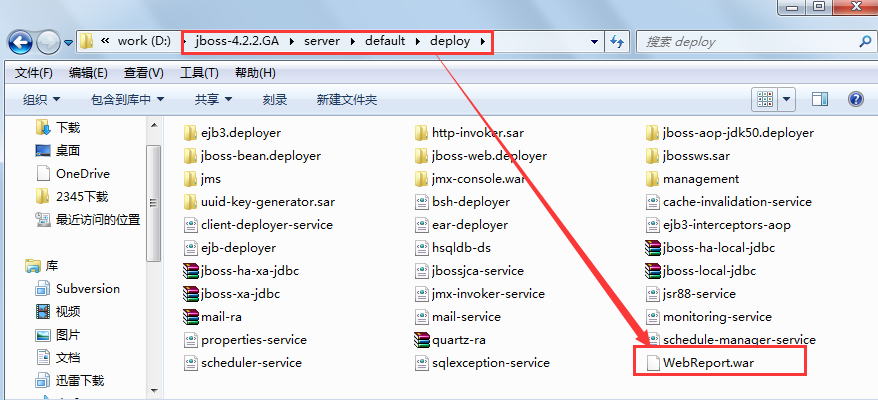Click the refresh button beside address bar
Image resolution: width=878 pixels, height=400 pixels.
point(617,41)
